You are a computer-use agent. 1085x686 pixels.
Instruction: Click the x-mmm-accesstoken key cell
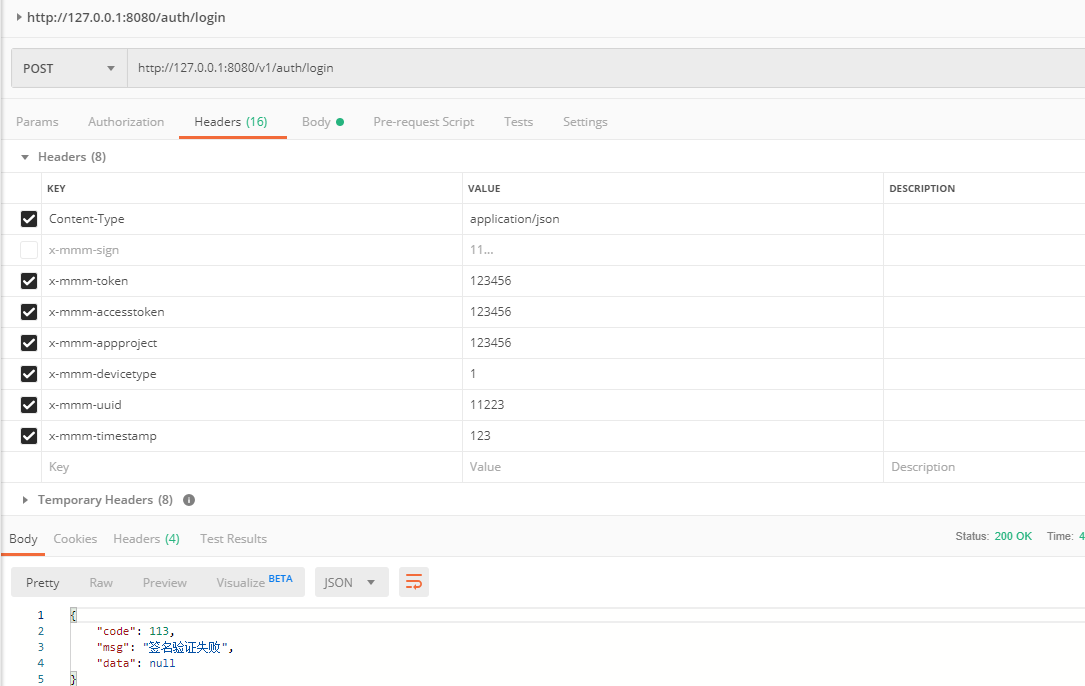[x=252, y=312]
